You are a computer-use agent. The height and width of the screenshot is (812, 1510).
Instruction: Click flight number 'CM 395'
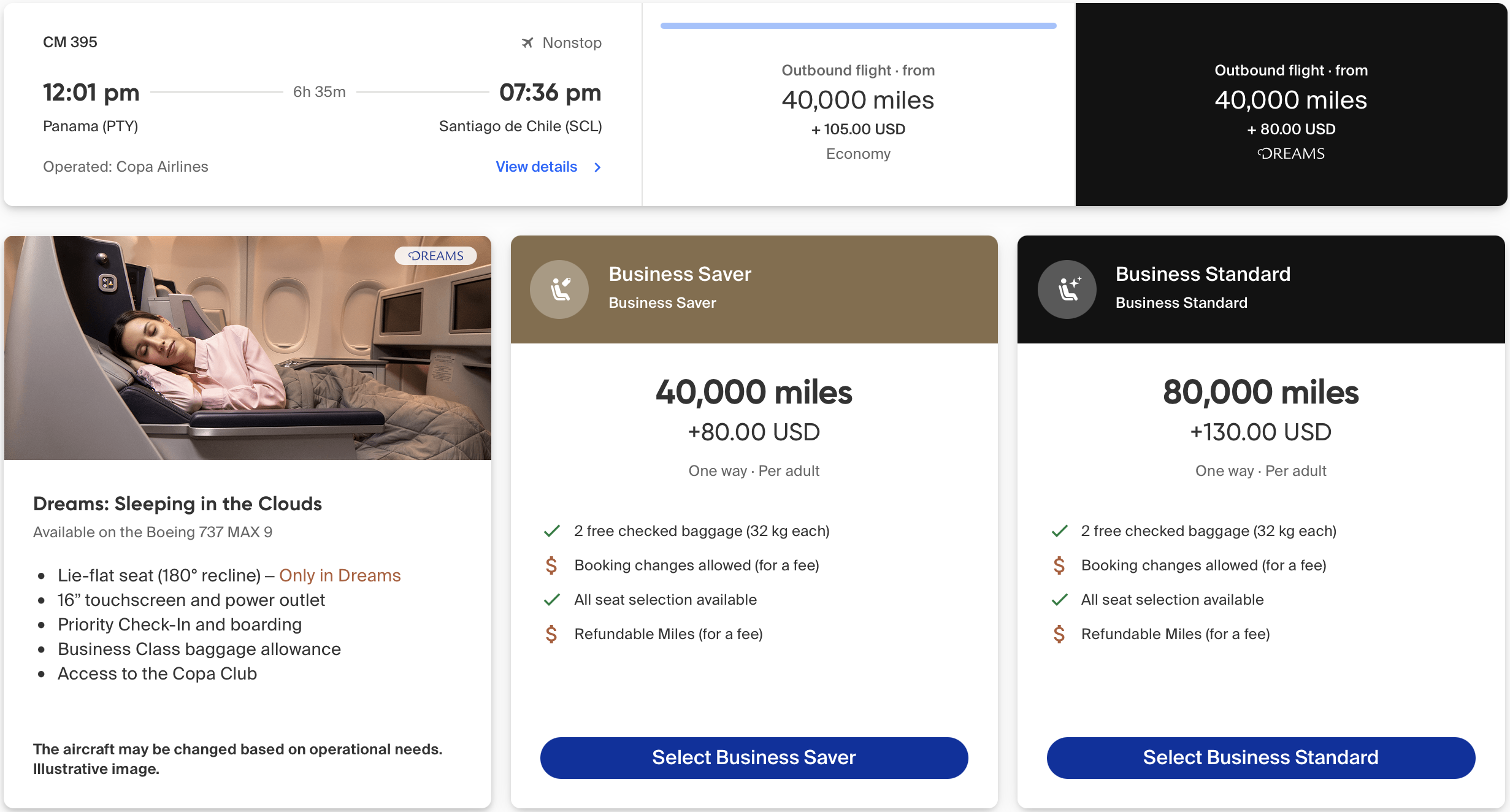point(70,42)
